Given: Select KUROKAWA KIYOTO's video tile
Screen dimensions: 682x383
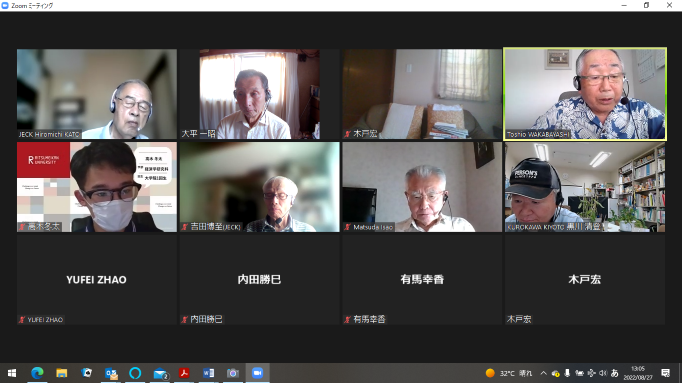Looking at the screenshot, I should [x=585, y=187].
